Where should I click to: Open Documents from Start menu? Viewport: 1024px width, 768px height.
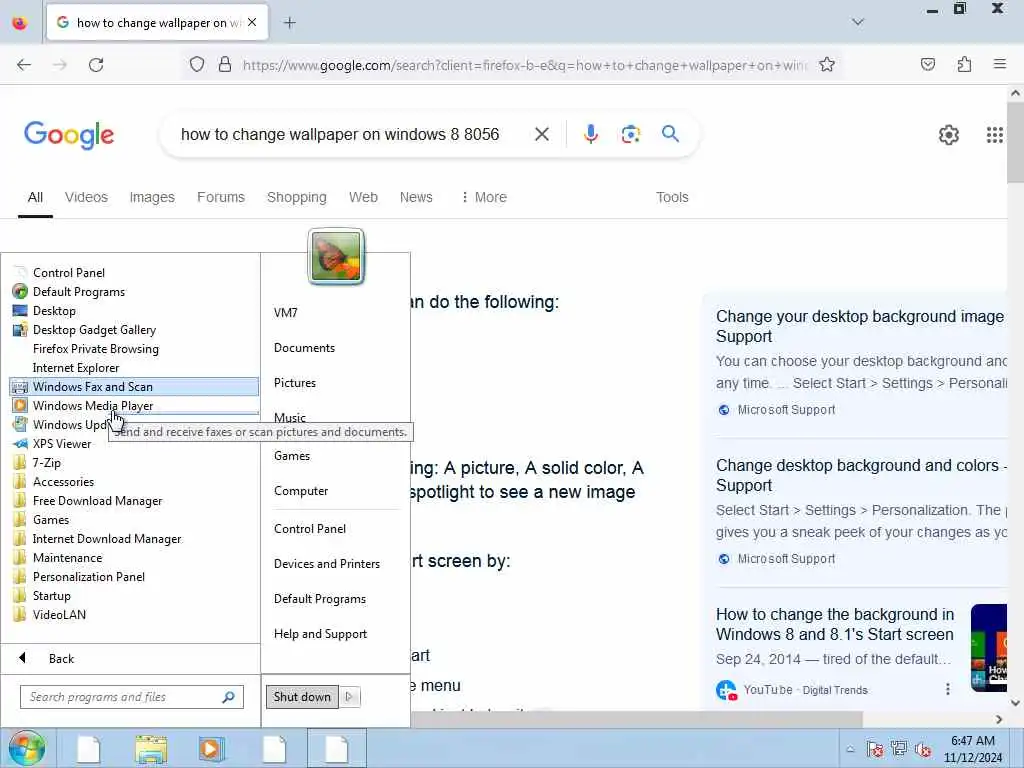304,347
